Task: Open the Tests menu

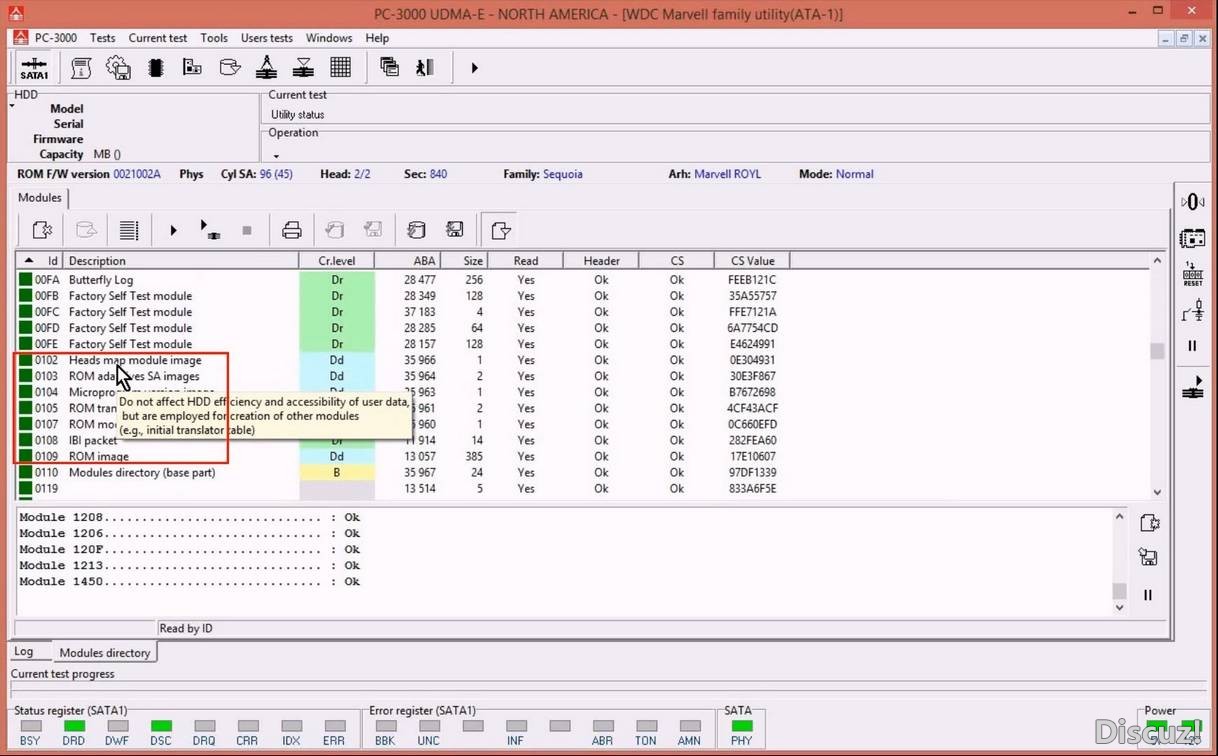Action: [x=103, y=38]
